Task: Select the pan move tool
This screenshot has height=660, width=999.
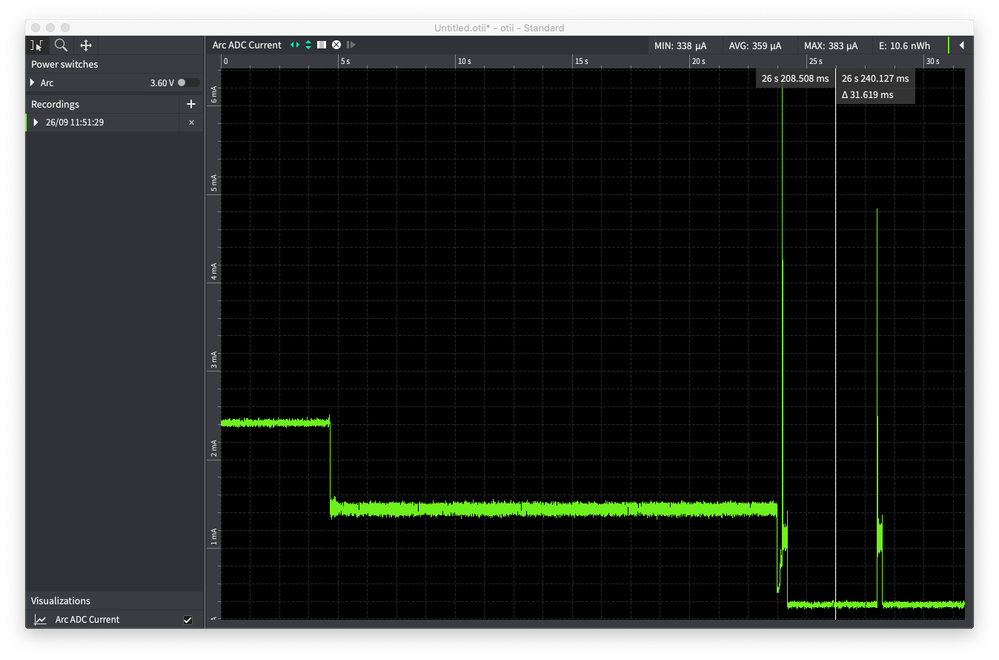Action: [86, 45]
